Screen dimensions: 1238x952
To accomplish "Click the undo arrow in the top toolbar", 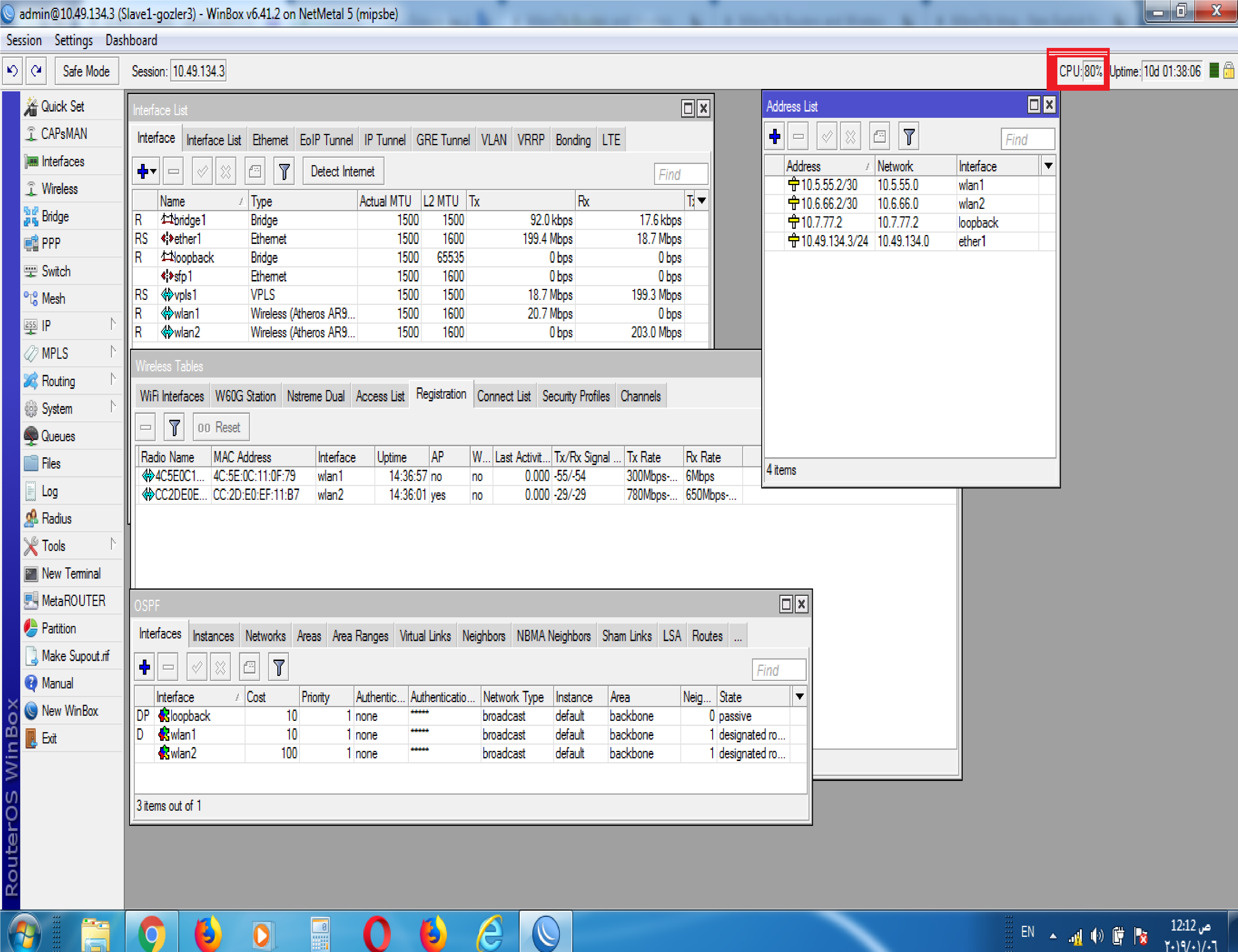I will [12, 71].
